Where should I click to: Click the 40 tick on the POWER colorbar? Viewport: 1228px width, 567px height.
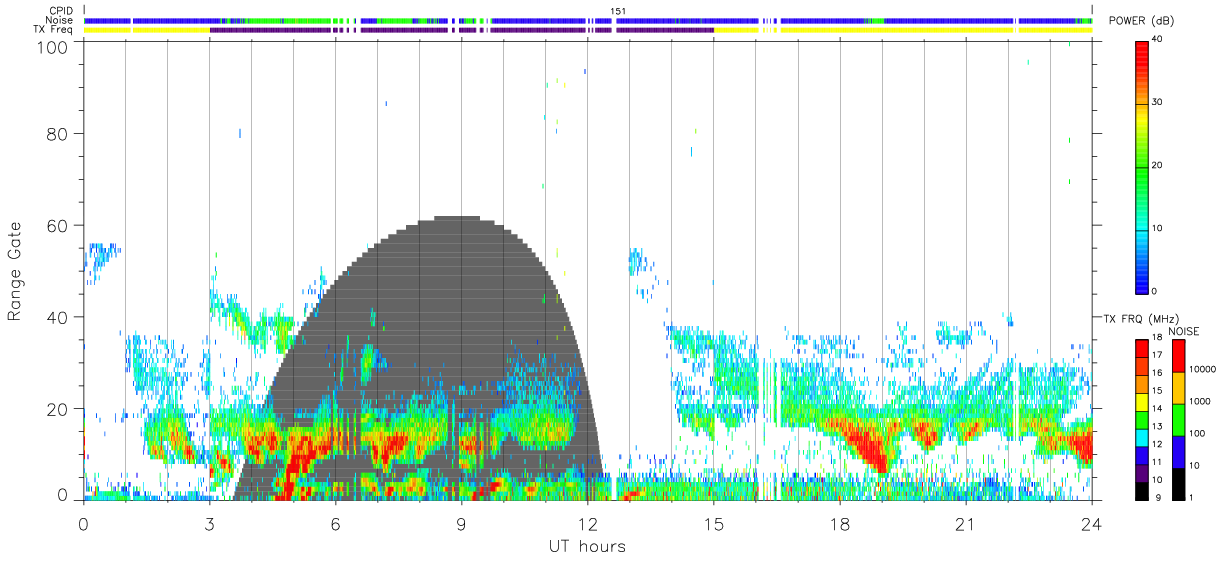pos(1158,40)
